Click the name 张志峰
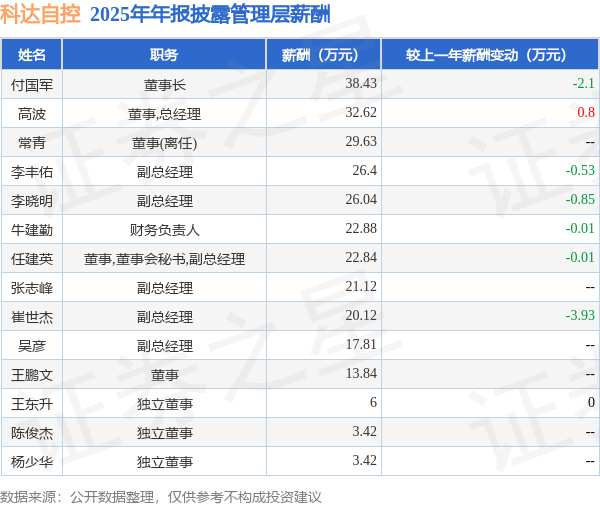 [x=32, y=288]
